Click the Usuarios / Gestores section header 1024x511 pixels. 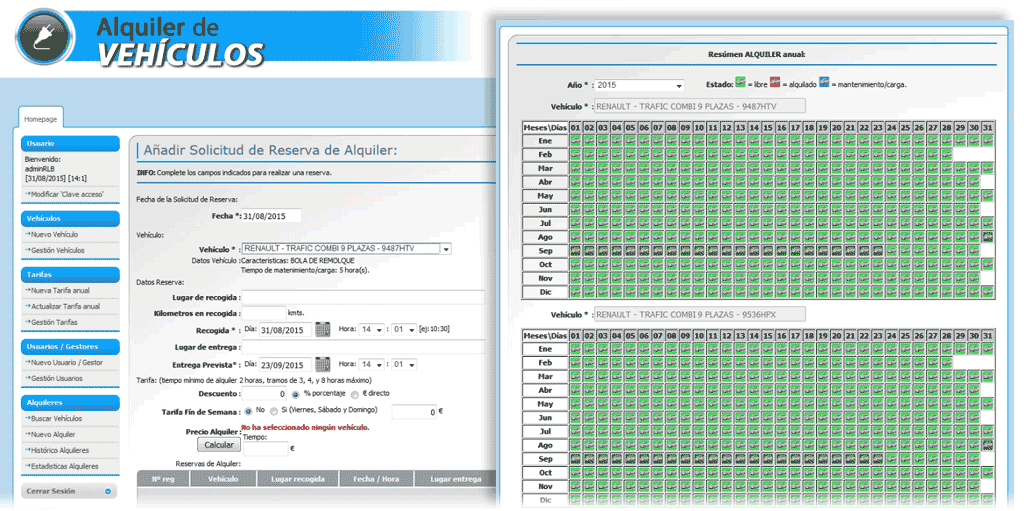pos(71,346)
